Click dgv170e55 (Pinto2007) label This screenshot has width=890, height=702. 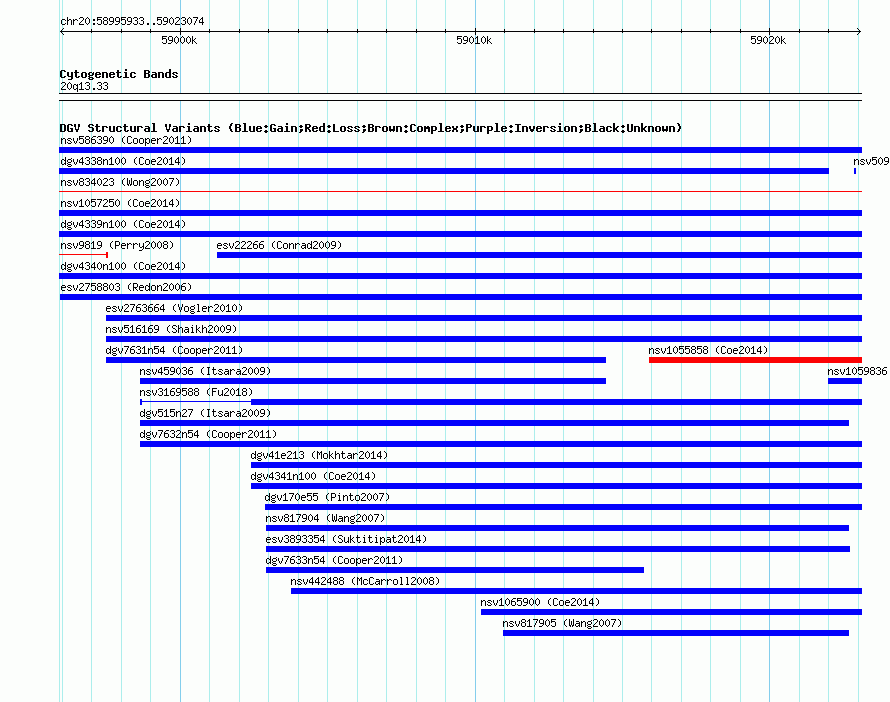point(328,497)
